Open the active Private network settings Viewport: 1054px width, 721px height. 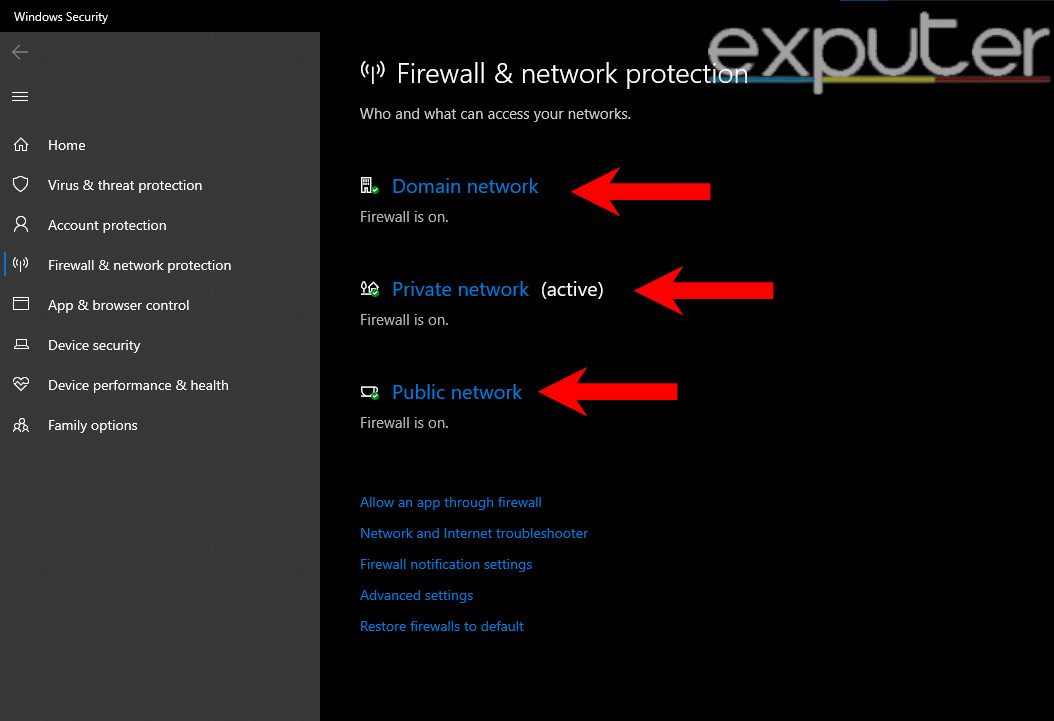460,289
